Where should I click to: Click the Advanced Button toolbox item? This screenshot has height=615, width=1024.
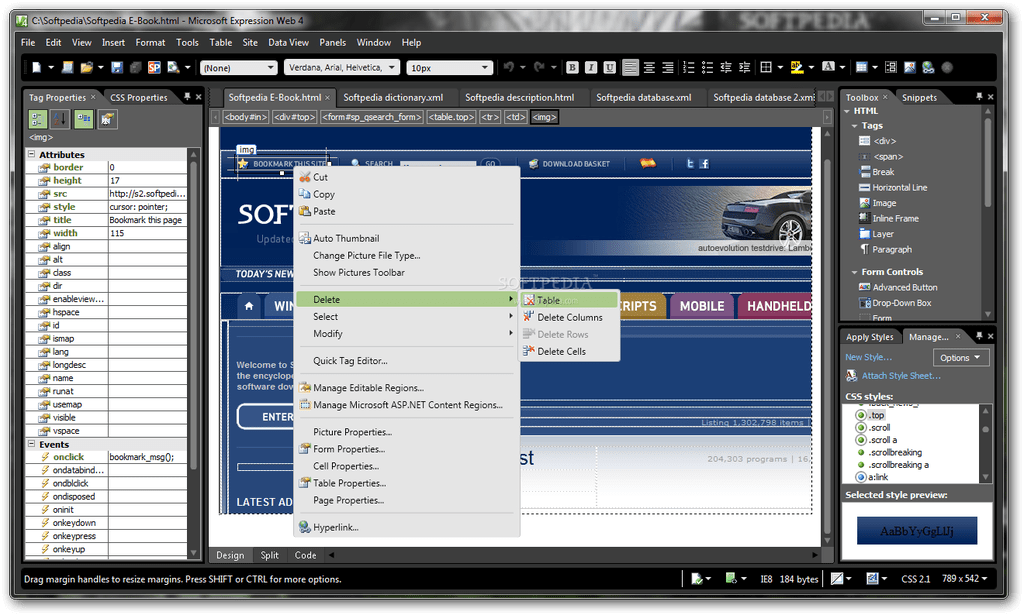904,287
